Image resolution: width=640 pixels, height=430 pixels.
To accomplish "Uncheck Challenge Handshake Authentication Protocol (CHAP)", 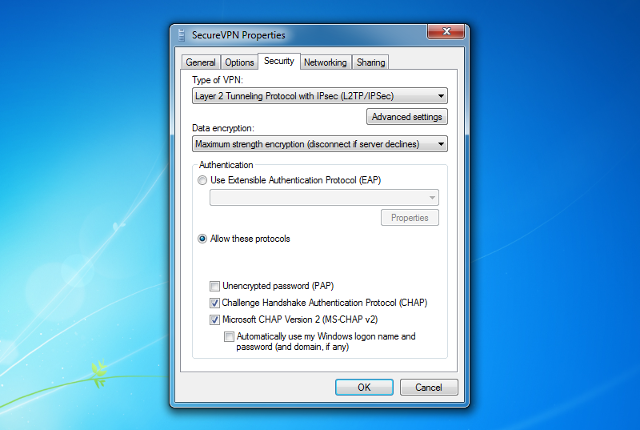I will (x=214, y=303).
